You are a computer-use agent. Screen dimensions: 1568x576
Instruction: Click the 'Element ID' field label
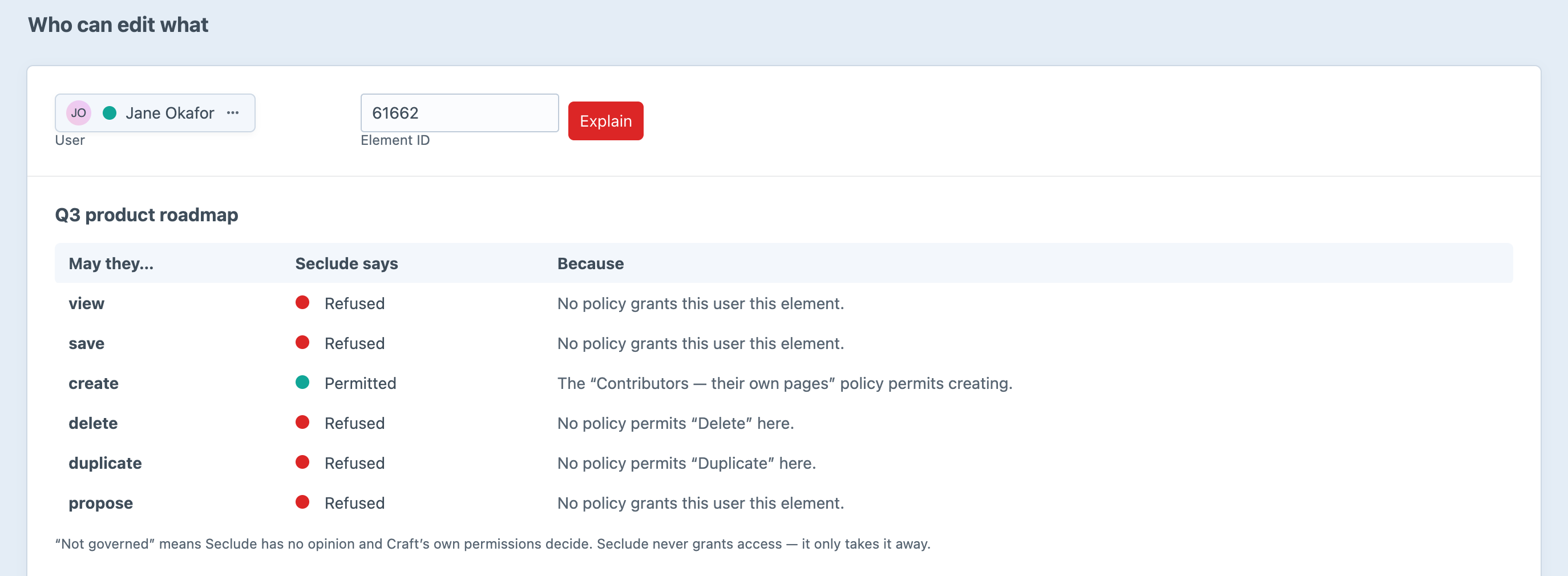pyautogui.click(x=395, y=140)
